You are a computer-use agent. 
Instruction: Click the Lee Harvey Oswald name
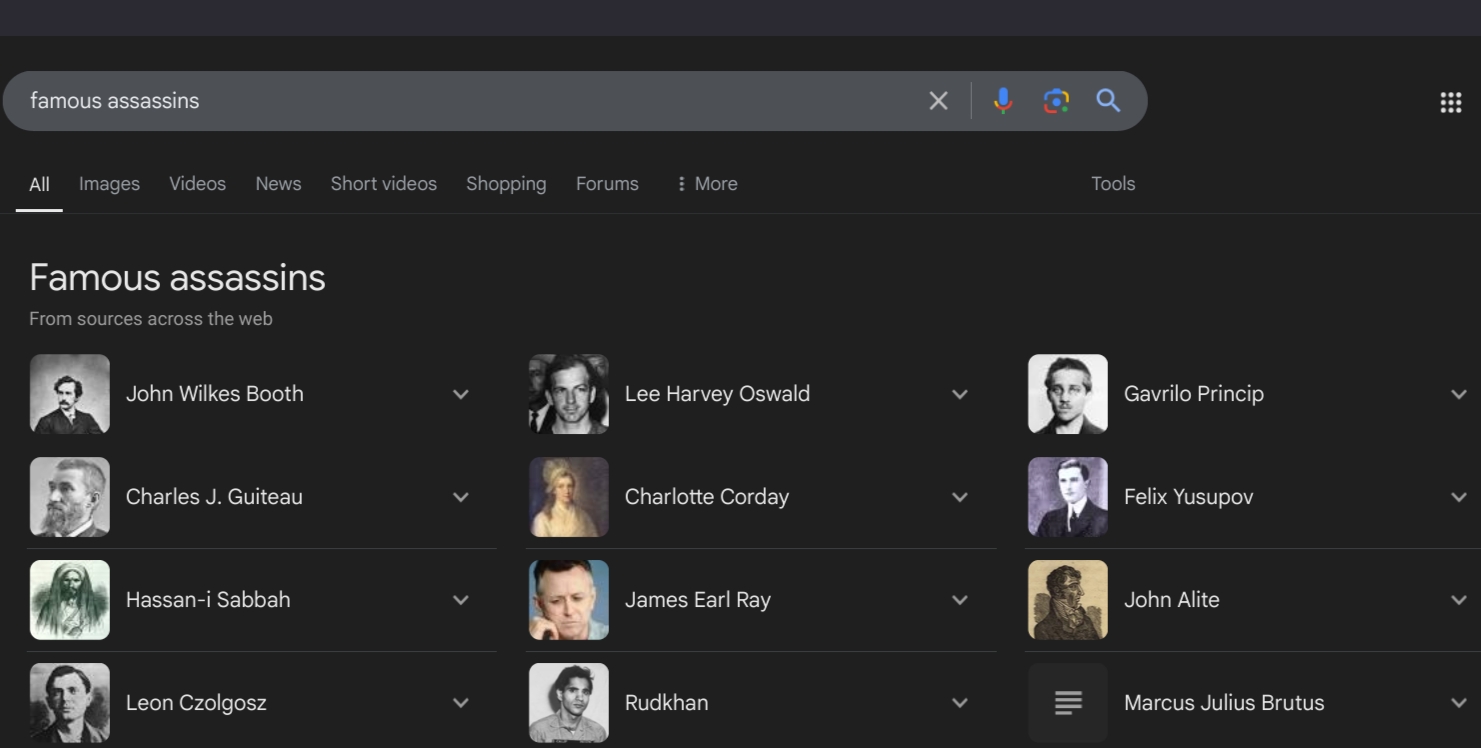pos(717,394)
